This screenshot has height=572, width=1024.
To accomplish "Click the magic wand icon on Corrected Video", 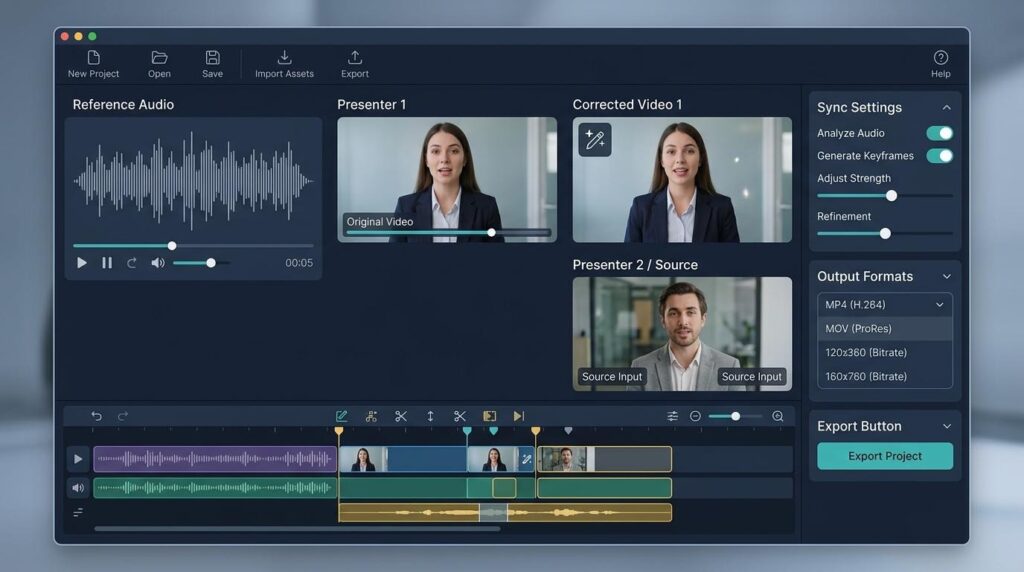I will pyautogui.click(x=595, y=140).
